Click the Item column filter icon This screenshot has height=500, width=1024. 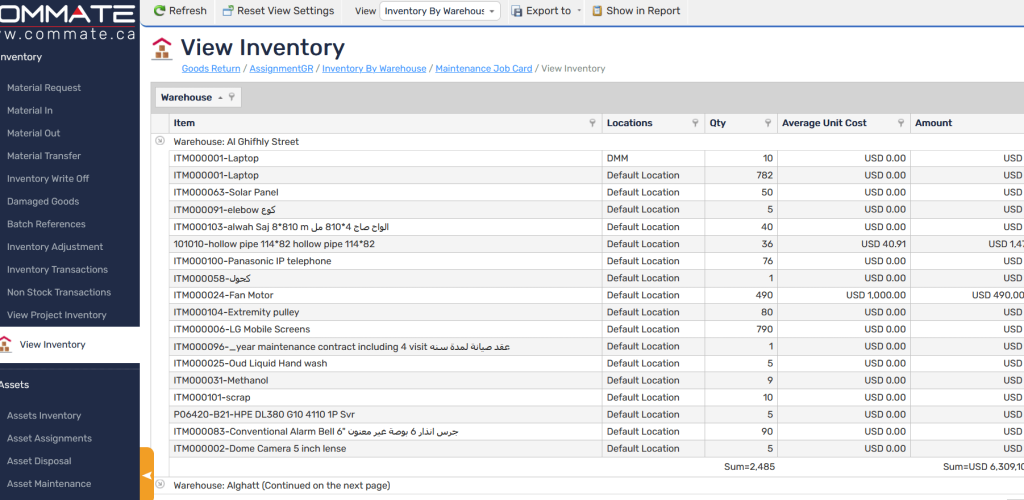coord(592,124)
